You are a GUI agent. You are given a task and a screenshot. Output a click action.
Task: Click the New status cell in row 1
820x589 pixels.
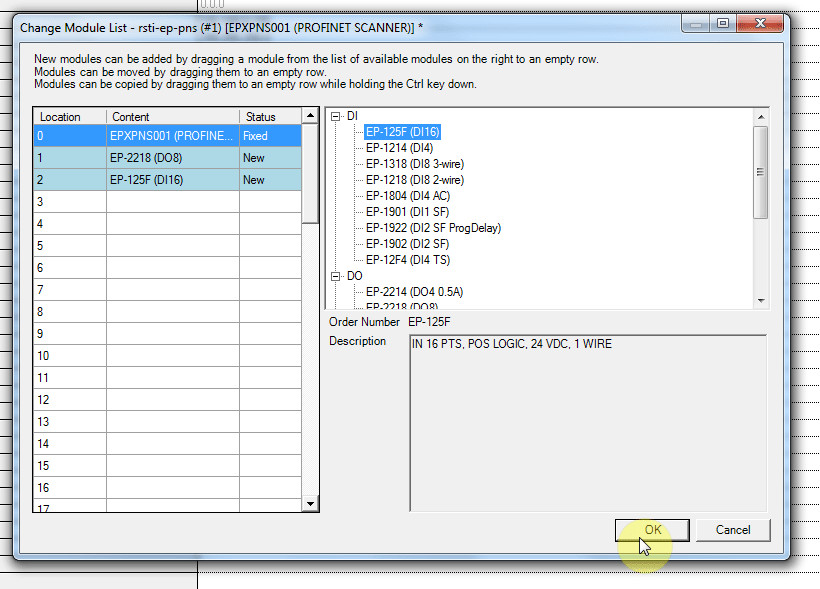coord(270,158)
